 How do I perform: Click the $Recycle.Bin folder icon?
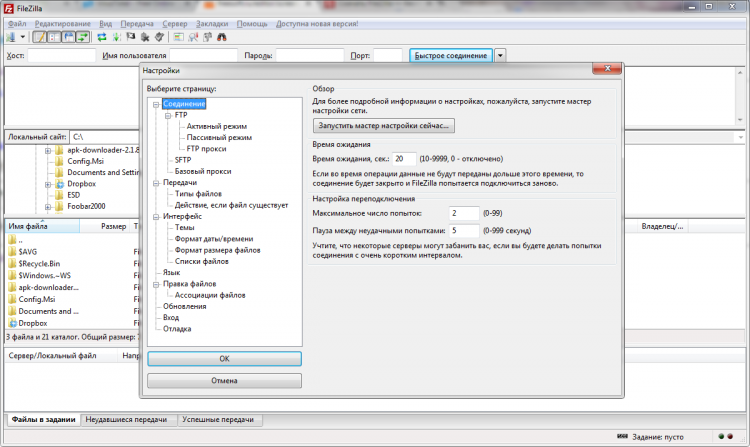pyautogui.click(x=12, y=263)
